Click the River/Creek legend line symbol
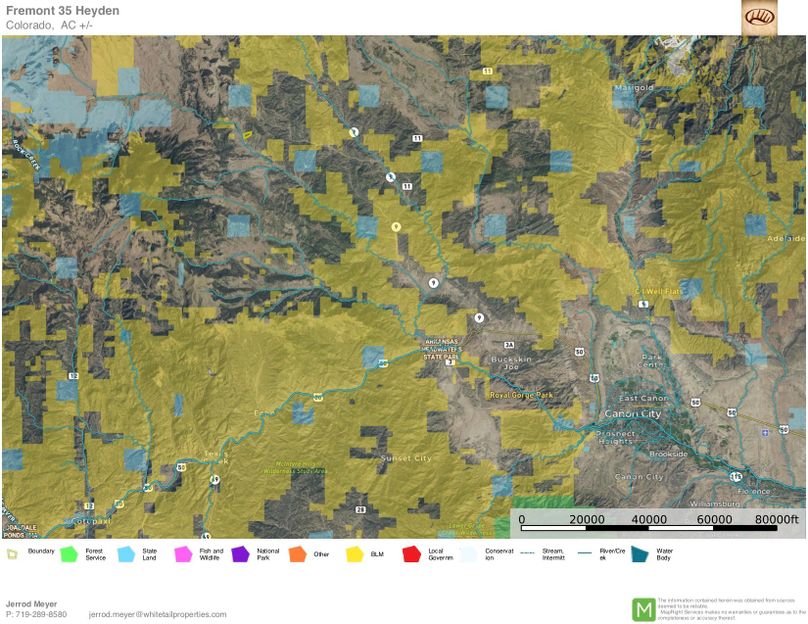Viewport: 808px width, 624px height. pos(585,553)
